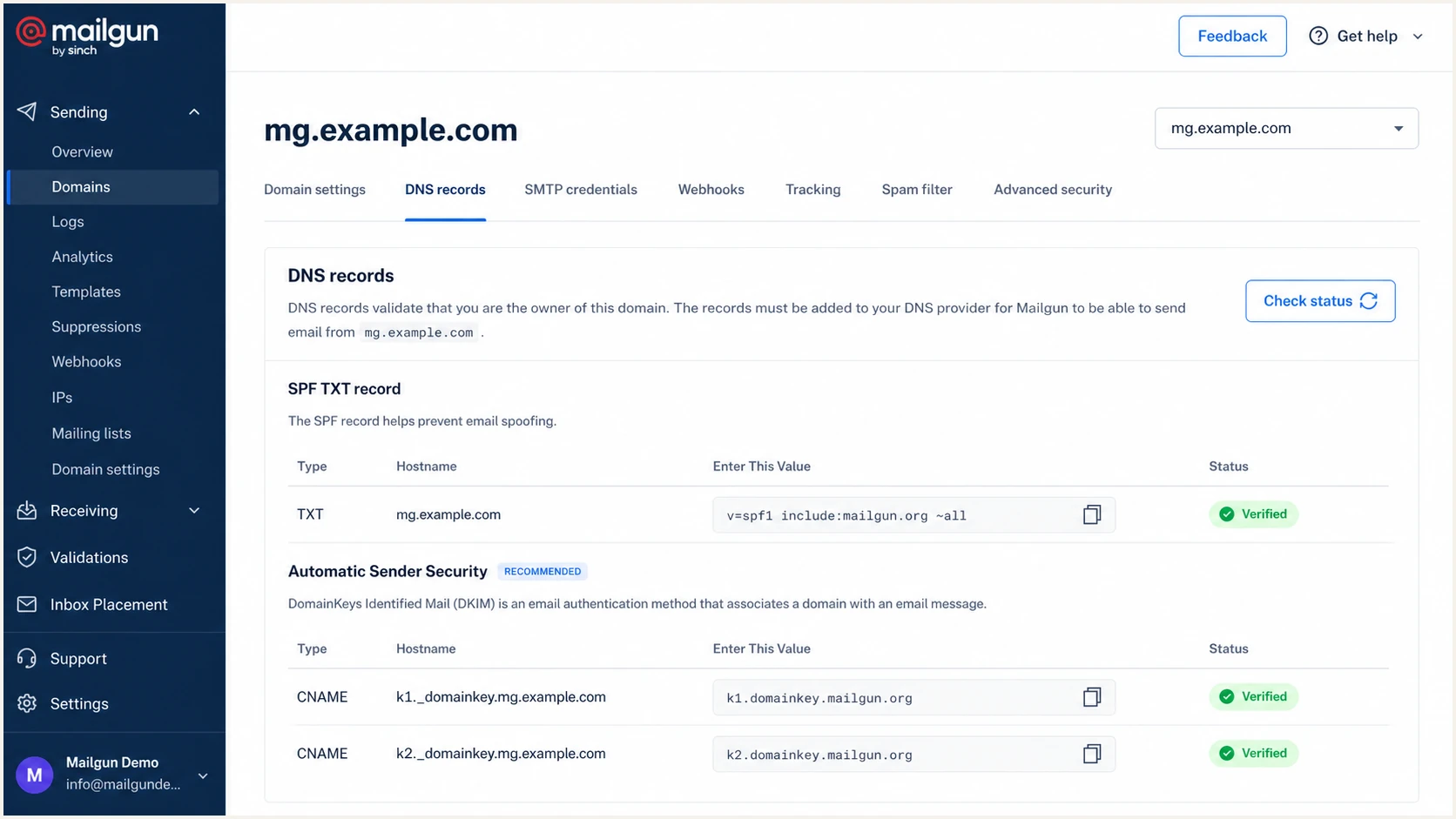
Task: Open Templates in the sidebar
Action: click(x=86, y=292)
